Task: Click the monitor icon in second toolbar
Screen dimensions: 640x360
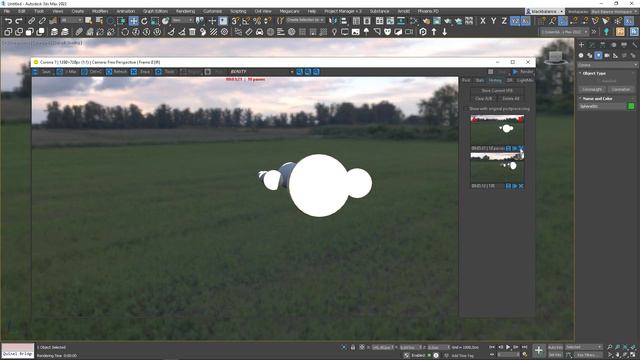Action: tap(345, 32)
